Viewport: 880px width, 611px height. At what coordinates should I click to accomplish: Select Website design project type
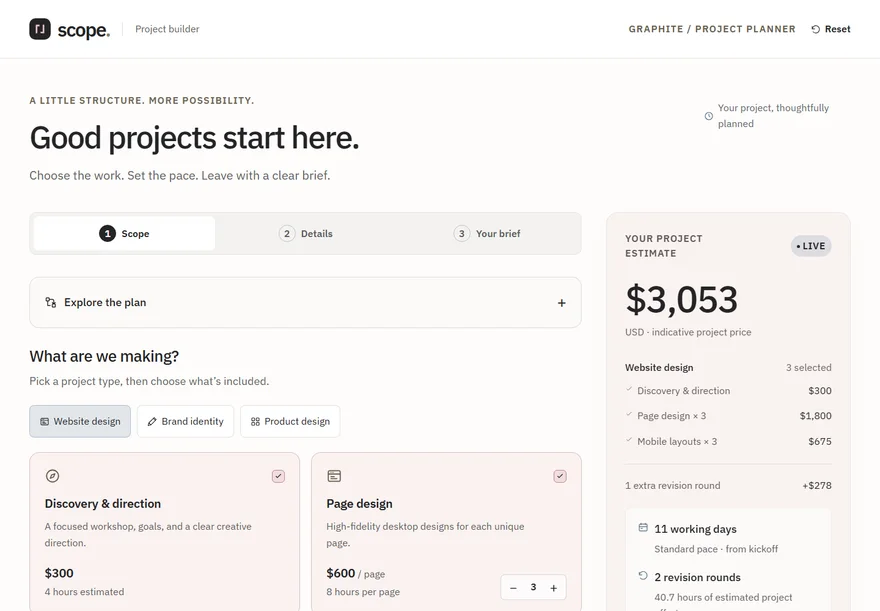coord(80,421)
